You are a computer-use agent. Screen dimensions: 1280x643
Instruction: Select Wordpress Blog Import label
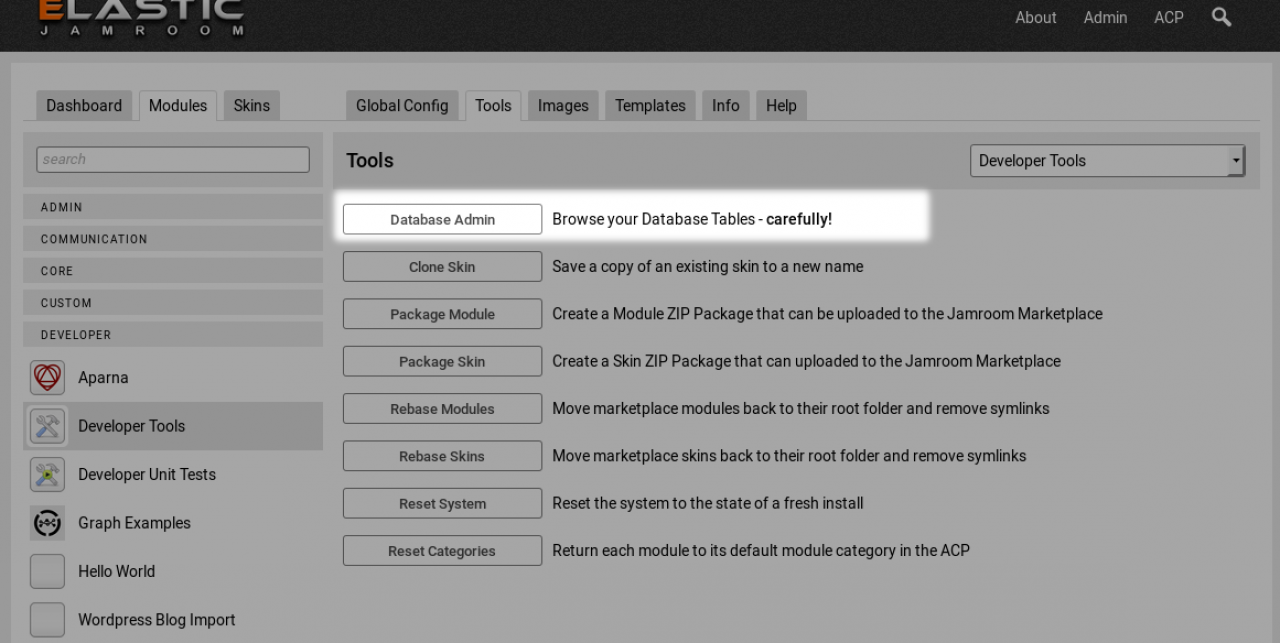[x=157, y=620]
